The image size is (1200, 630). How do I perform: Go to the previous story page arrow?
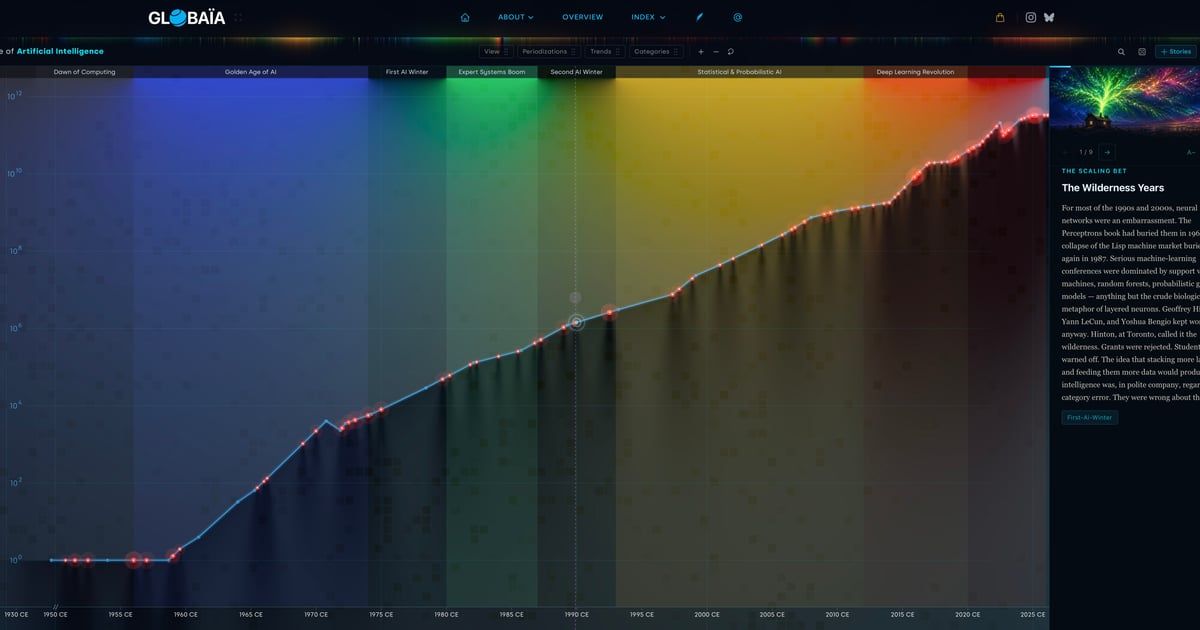1066,152
